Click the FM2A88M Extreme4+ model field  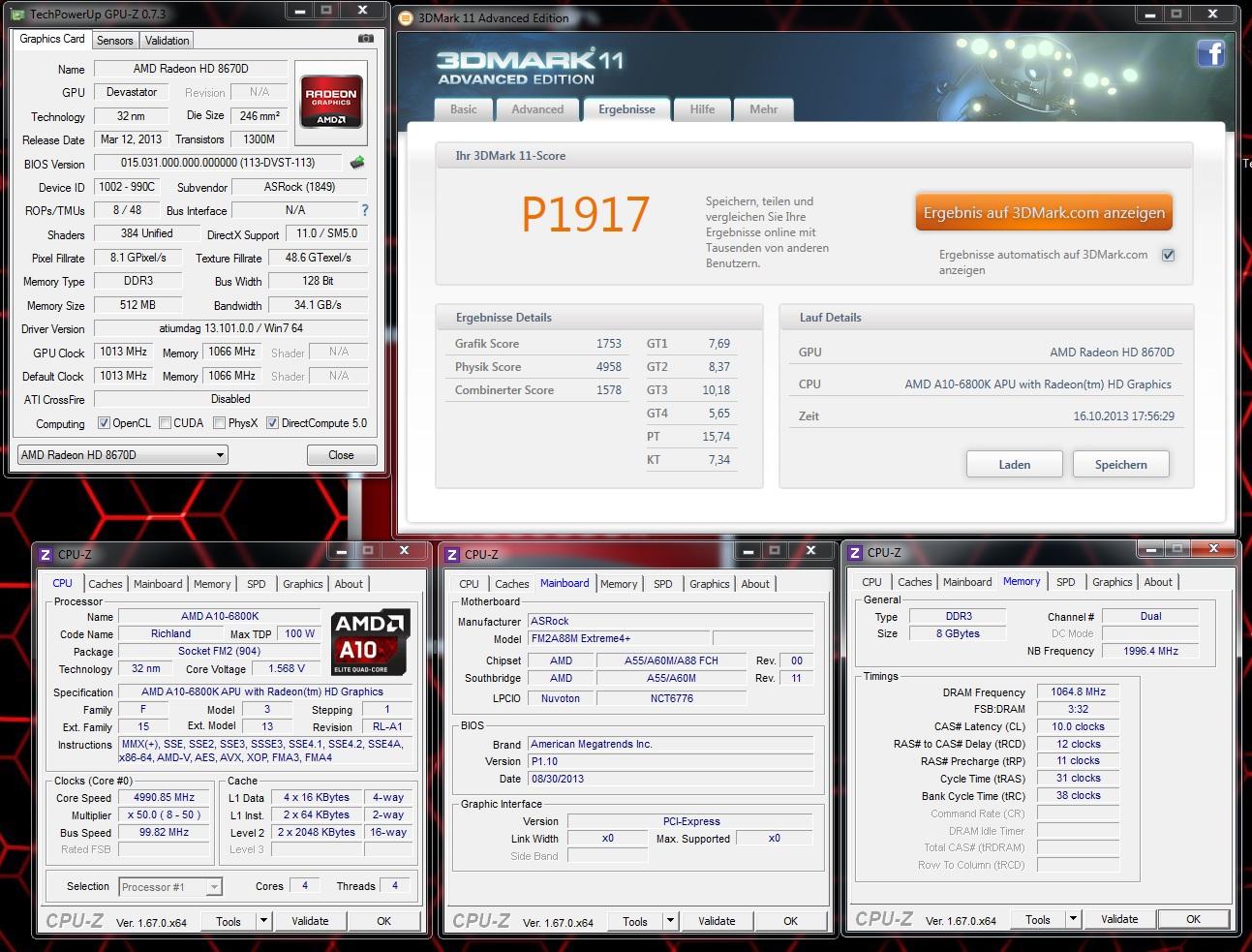619,638
